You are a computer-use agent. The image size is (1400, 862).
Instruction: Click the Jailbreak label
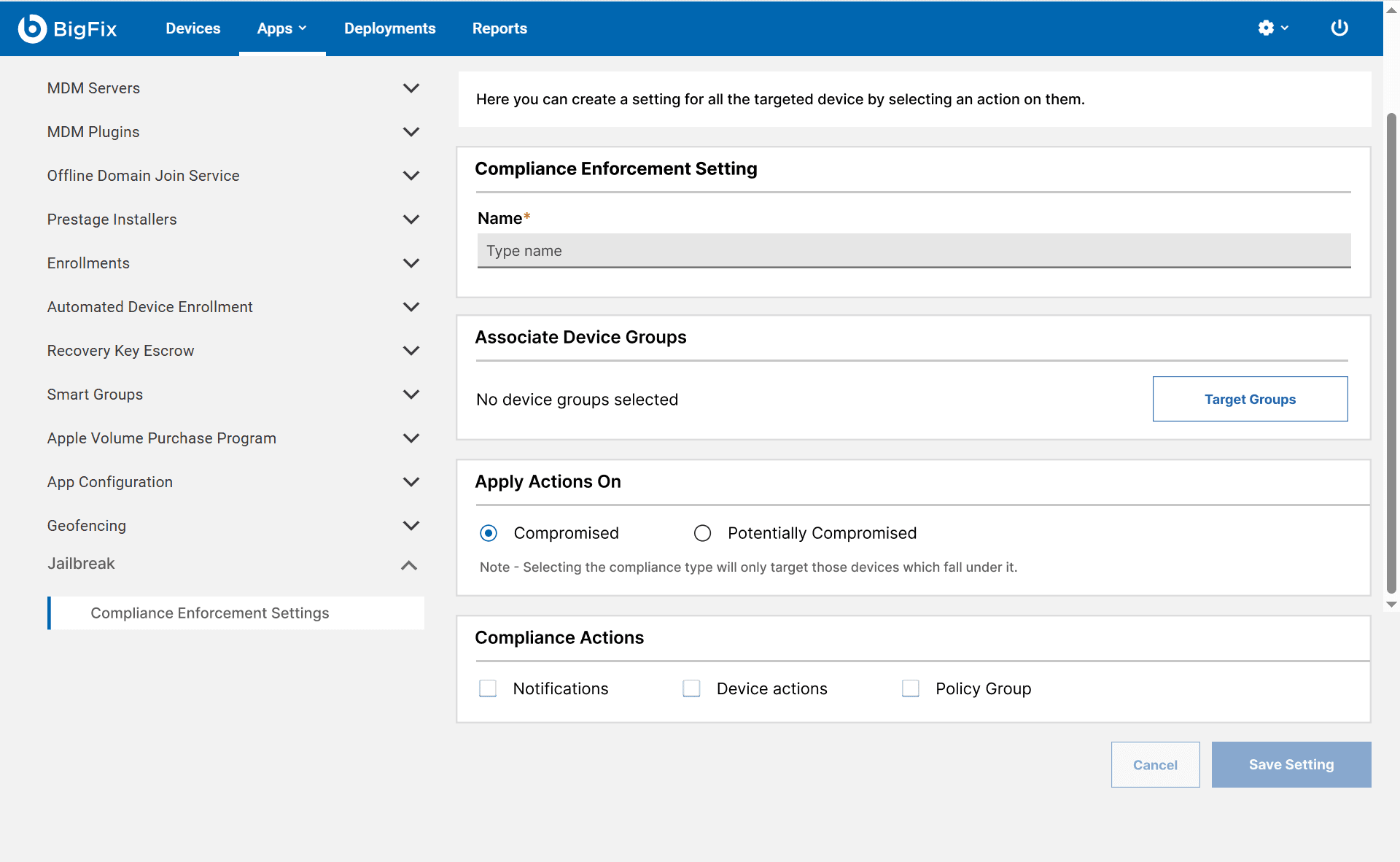point(81,564)
